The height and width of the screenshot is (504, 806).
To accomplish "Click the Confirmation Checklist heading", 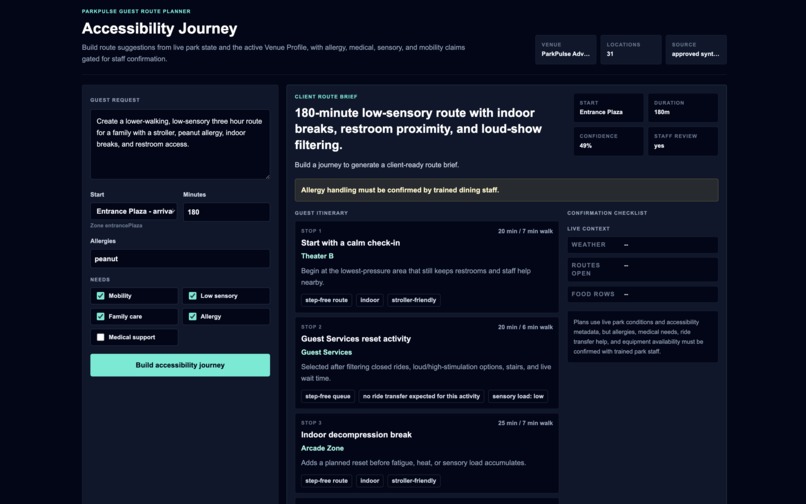I will pyautogui.click(x=607, y=213).
